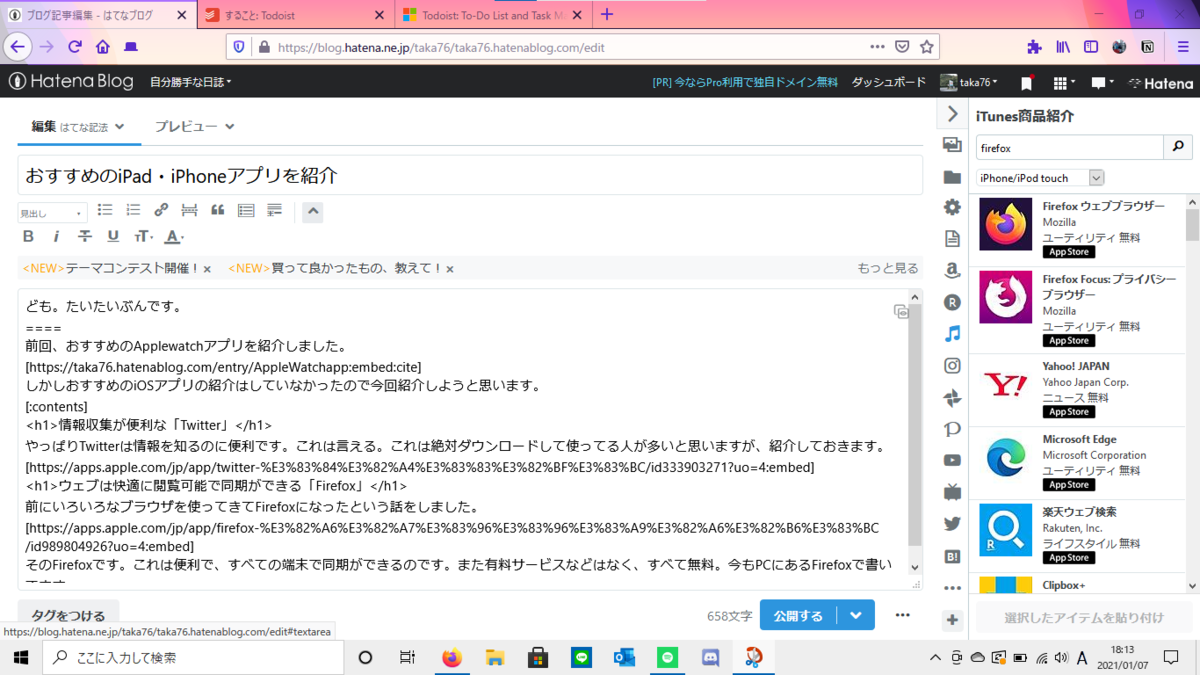1200x675 pixels.
Task: Open the iPhone/iPod touch device dropdown
Action: (1040, 178)
